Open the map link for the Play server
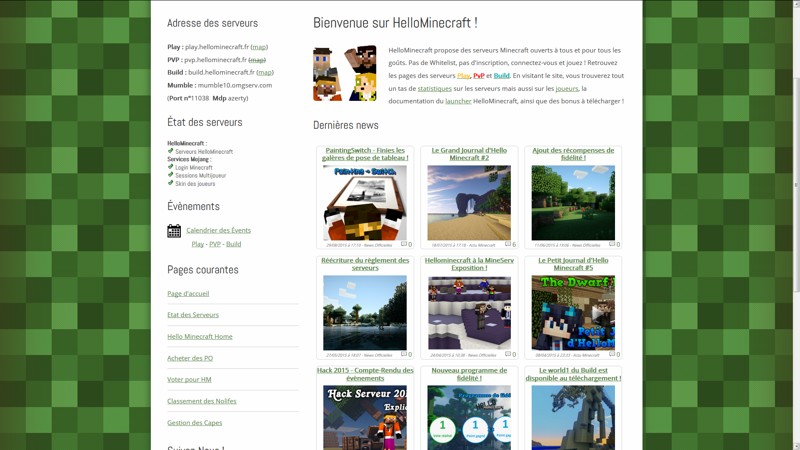Viewport: 800px width, 450px height. tap(259, 47)
